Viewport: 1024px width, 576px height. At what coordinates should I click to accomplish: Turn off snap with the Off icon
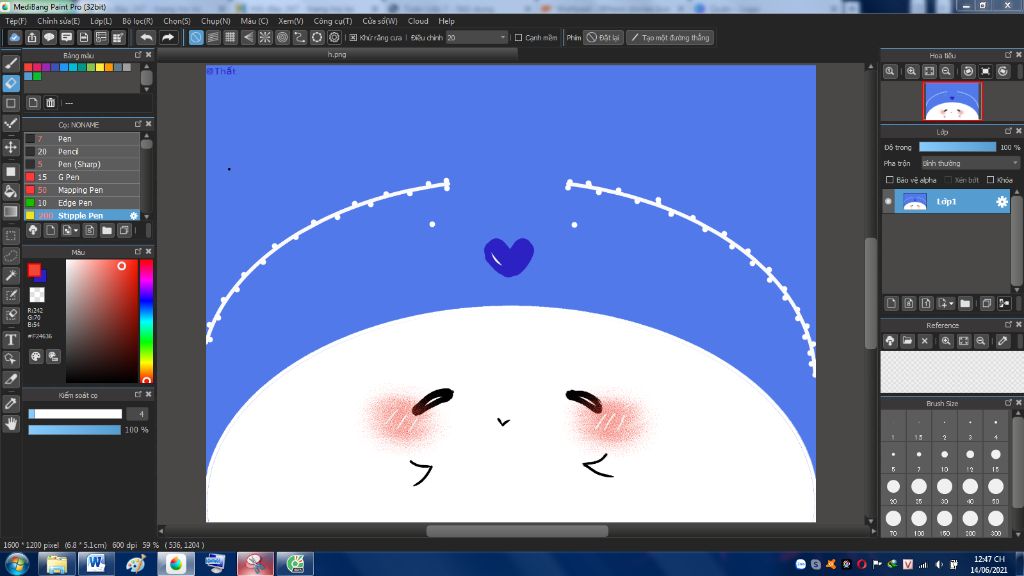point(196,37)
